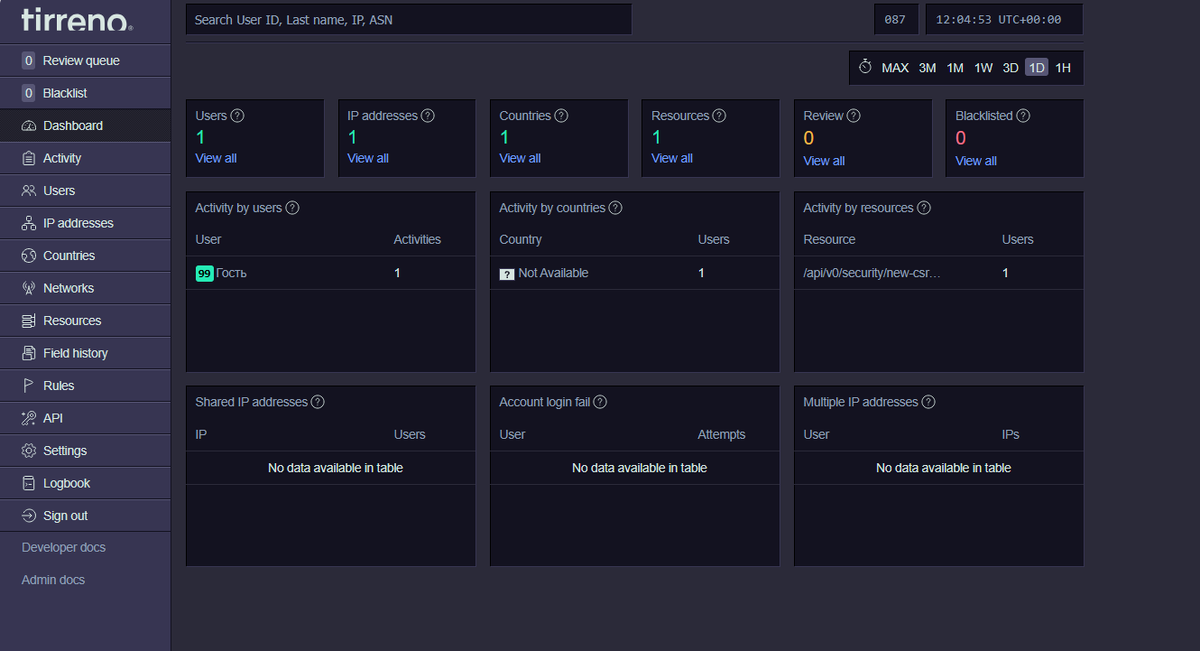1200x651 pixels.
Task: Click the Resources server icon
Action: (x=29, y=321)
